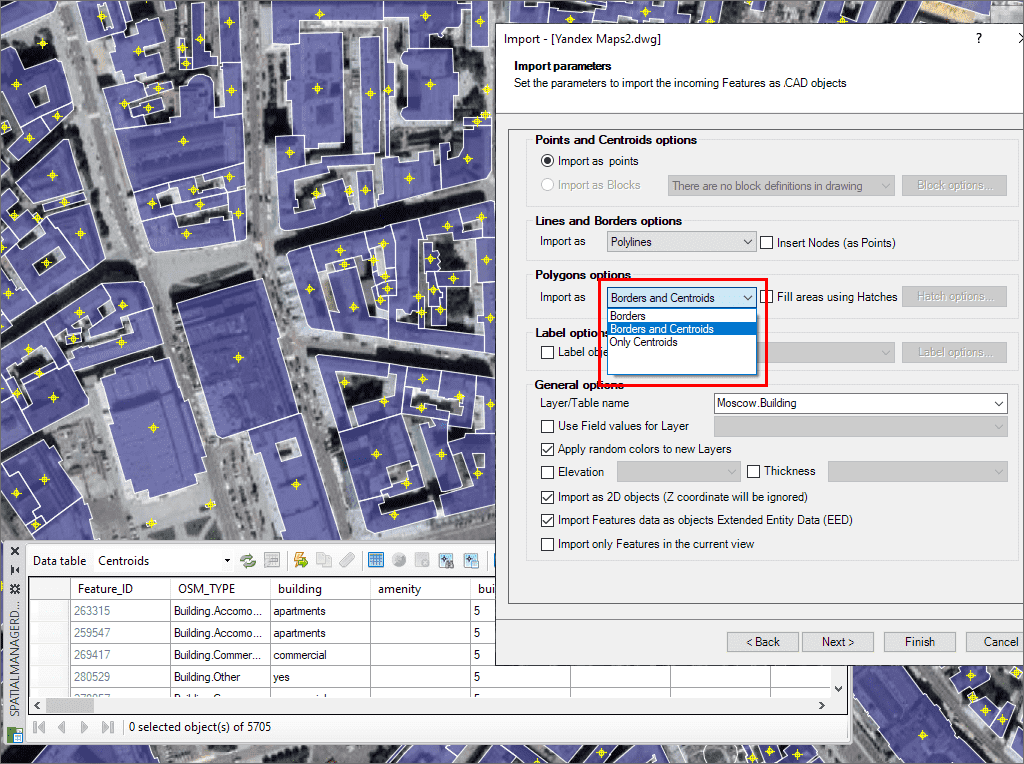Image resolution: width=1024 pixels, height=764 pixels.
Task: Click the auto-hide pin icon of Spatial Manager panel
Action: [x=14, y=570]
